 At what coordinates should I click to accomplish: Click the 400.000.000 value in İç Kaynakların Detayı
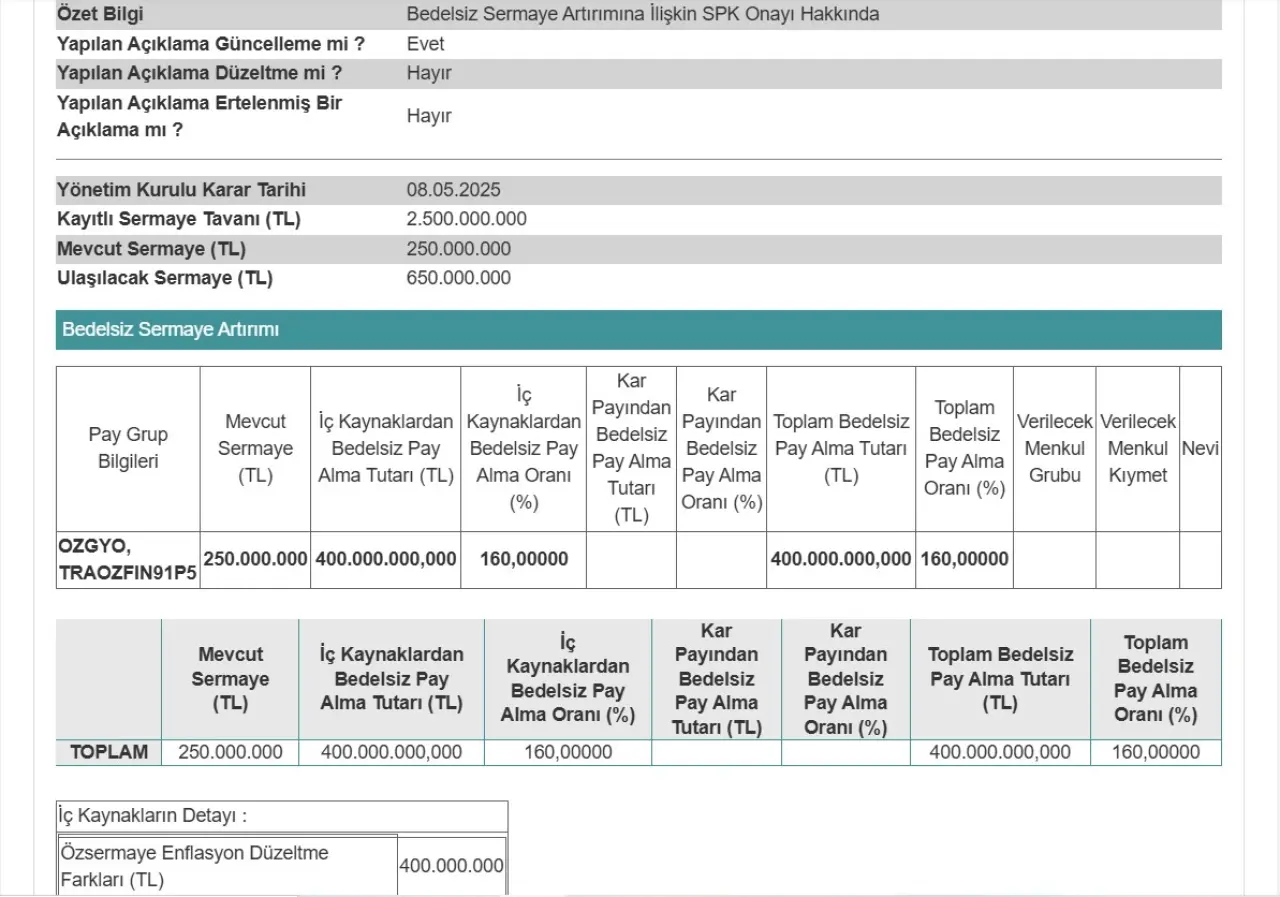pos(451,866)
